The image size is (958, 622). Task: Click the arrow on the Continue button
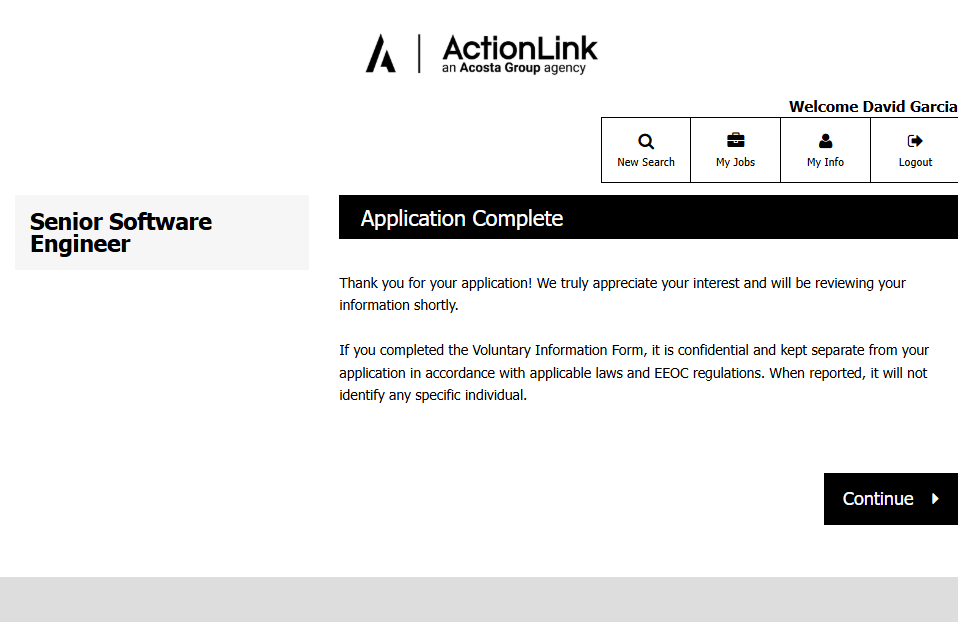click(935, 499)
